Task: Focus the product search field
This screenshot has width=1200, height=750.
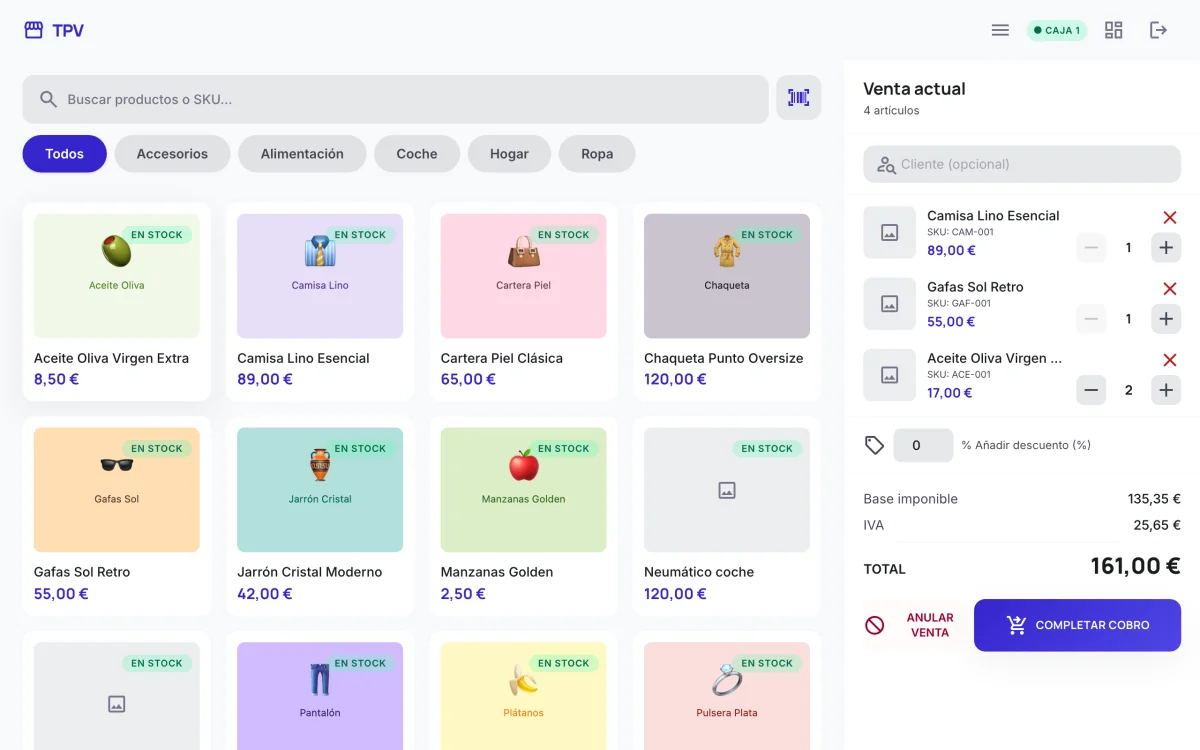Action: 395,99
